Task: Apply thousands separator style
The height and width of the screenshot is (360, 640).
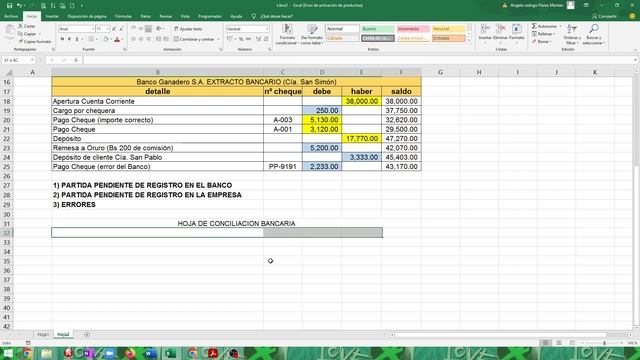Action: click(x=248, y=39)
